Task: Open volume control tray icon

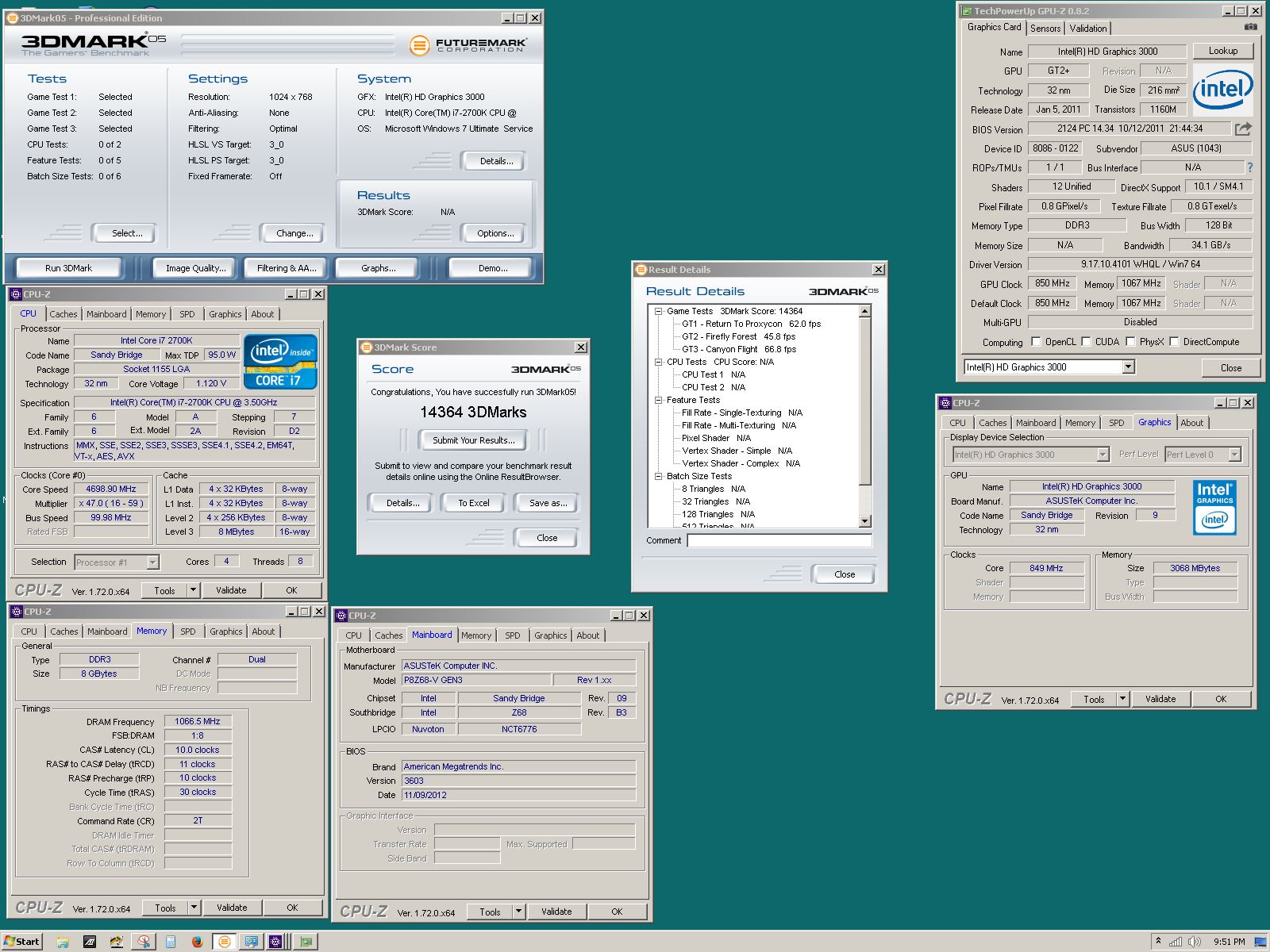Action: pos(1194,942)
